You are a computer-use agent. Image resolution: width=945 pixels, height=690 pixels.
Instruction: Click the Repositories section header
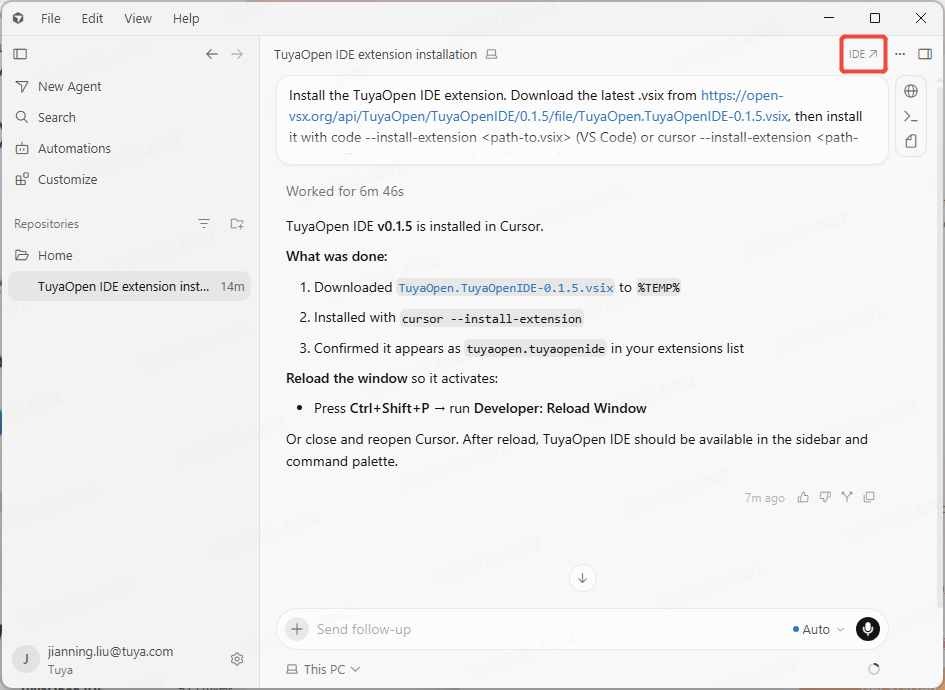(46, 224)
